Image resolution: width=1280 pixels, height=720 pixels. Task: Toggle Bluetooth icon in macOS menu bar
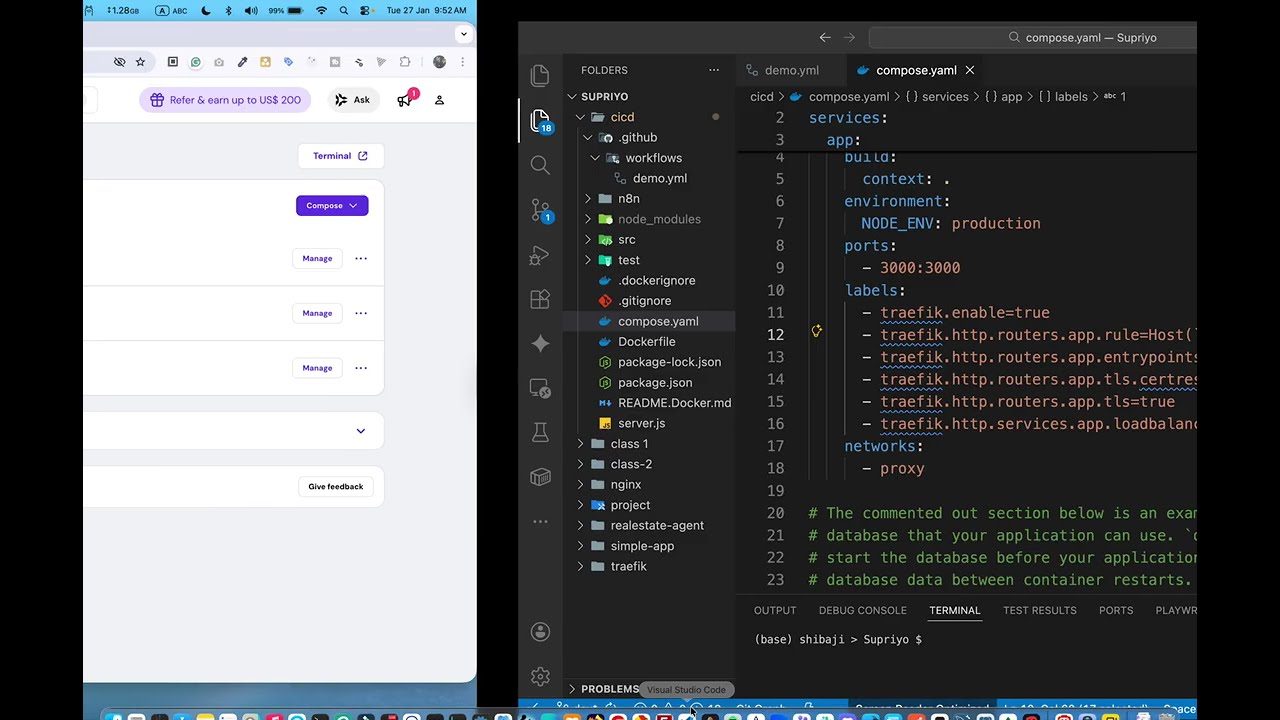[228, 10]
